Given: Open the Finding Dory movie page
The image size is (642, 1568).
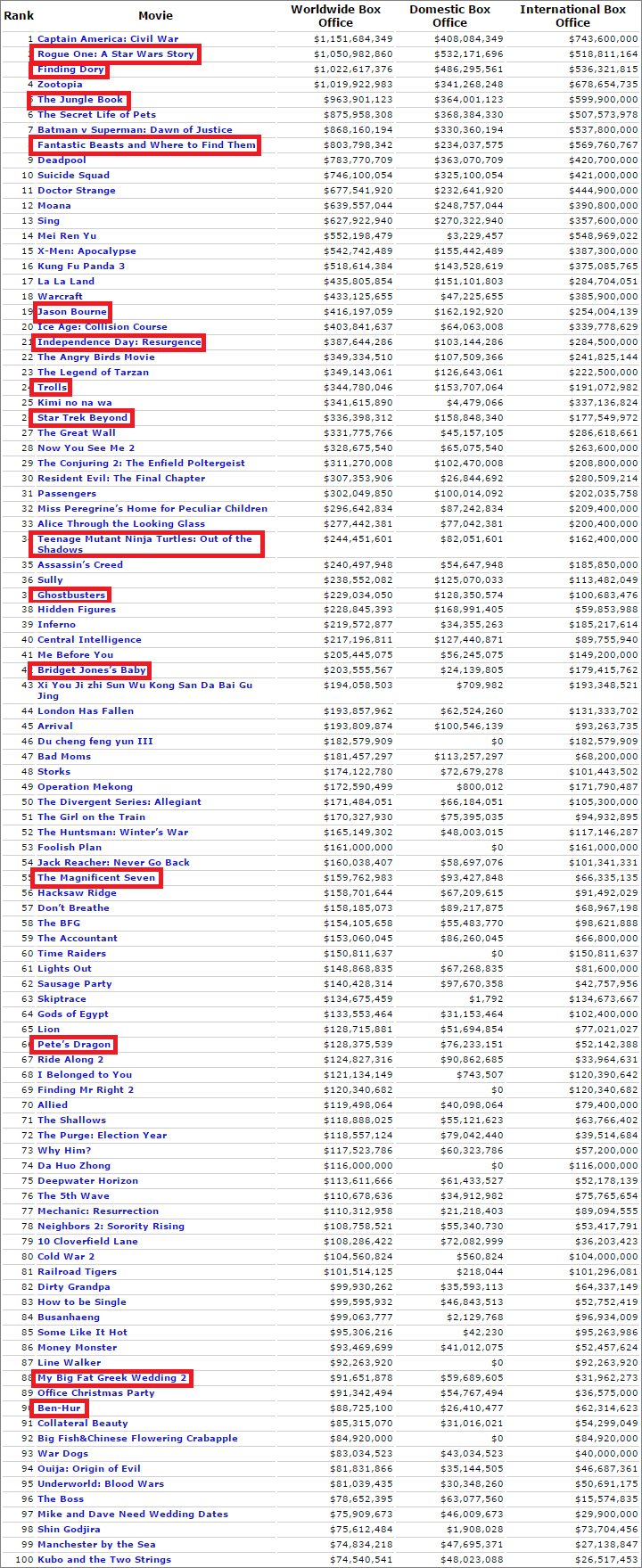Looking at the screenshot, I should (x=70, y=70).
